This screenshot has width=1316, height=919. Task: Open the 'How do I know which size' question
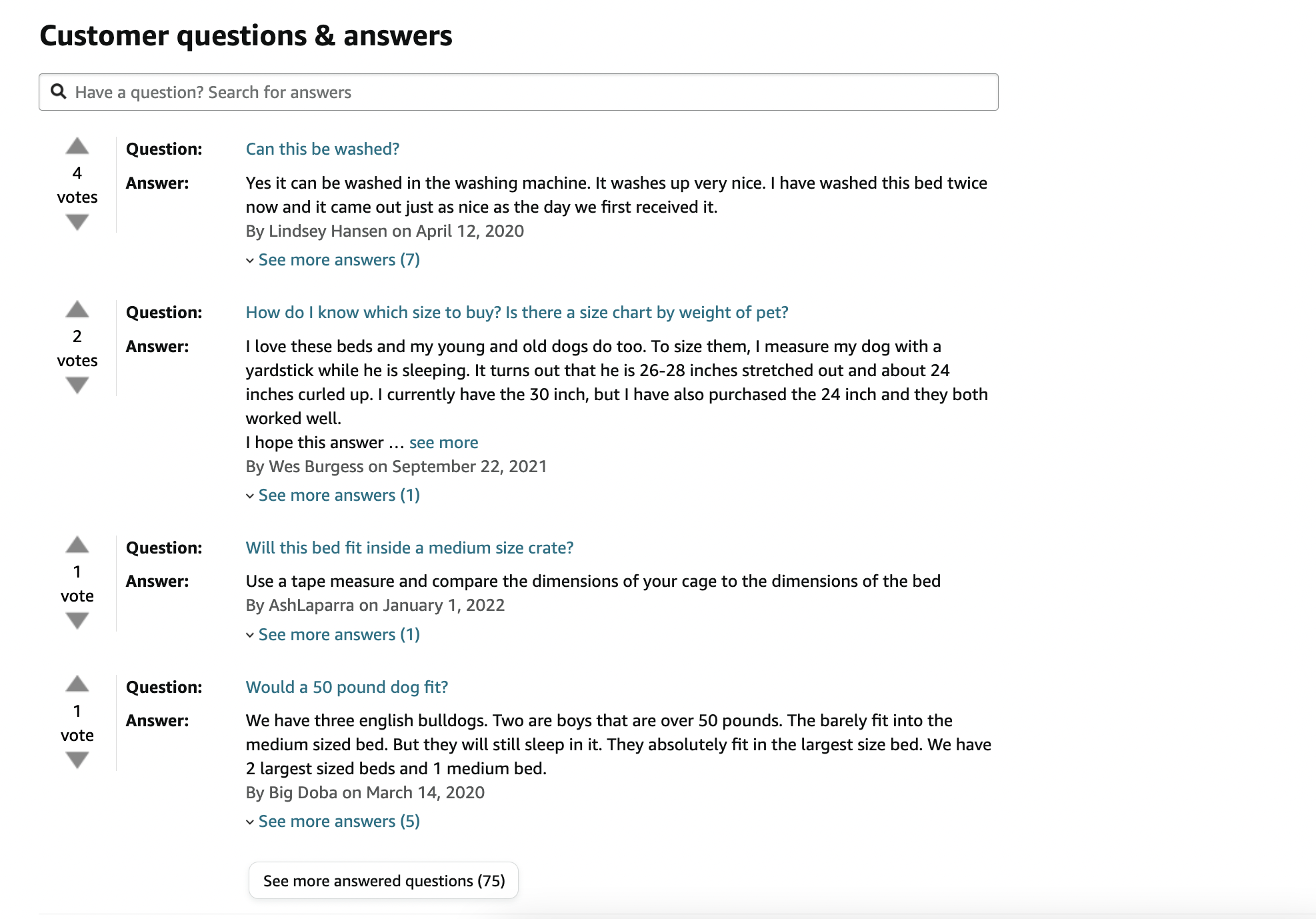point(517,312)
